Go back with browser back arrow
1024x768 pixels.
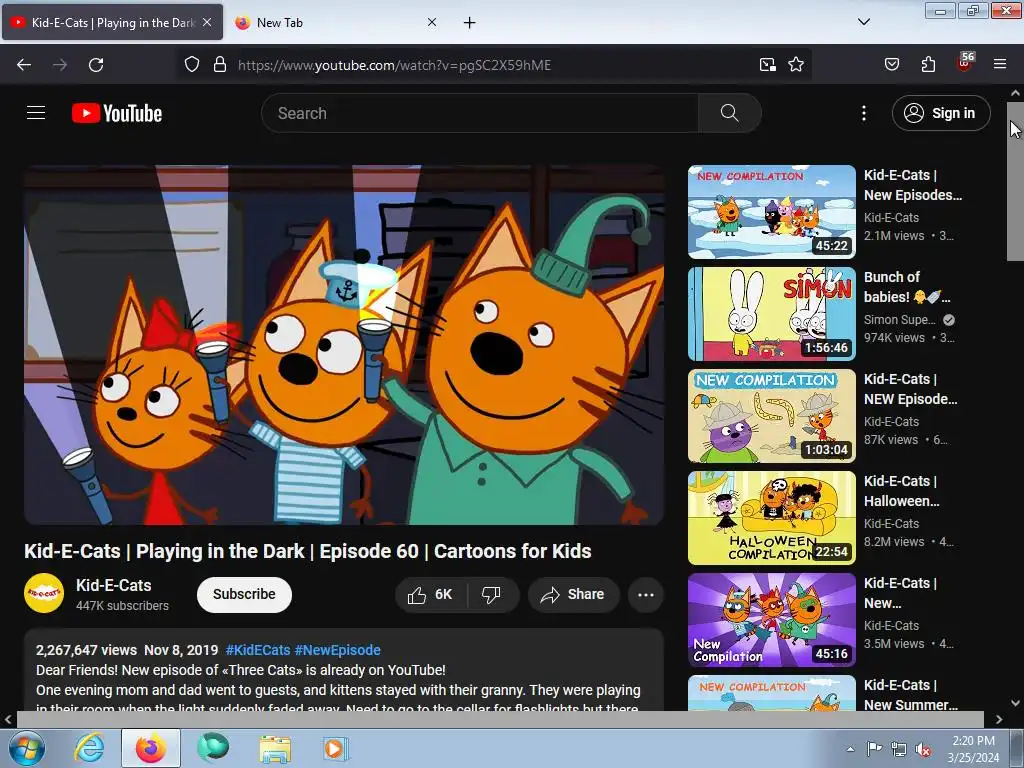tap(24, 65)
